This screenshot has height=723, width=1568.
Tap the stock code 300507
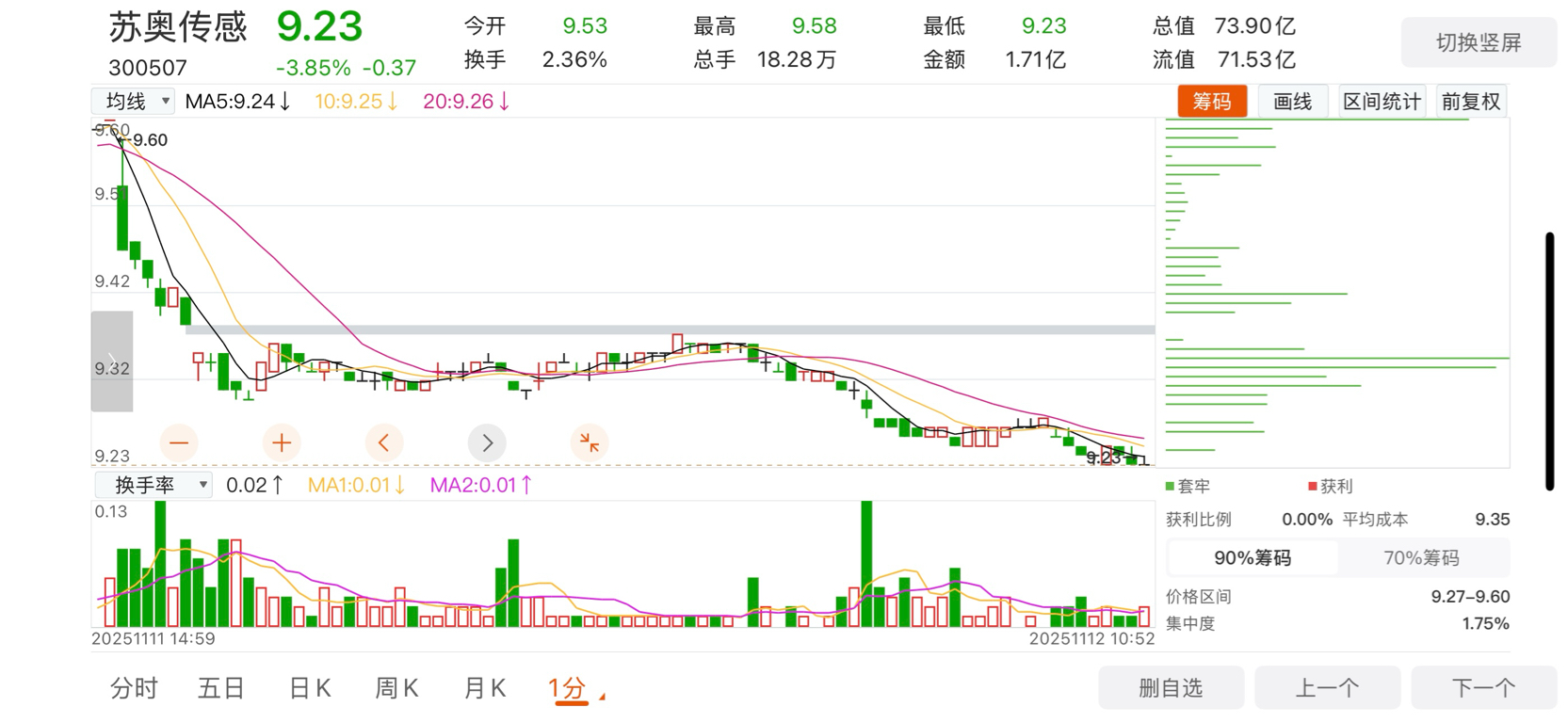click(148, 68)
